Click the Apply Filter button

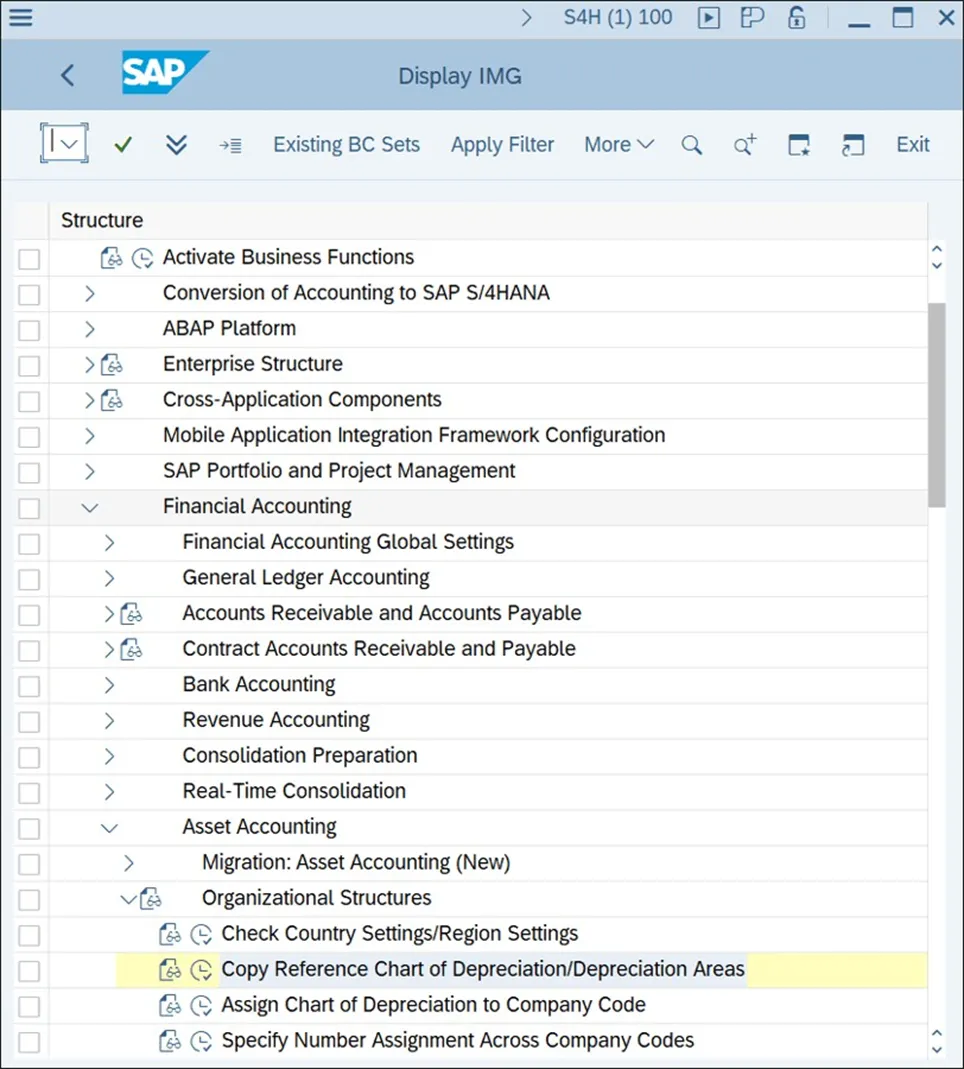click(502, 145)
